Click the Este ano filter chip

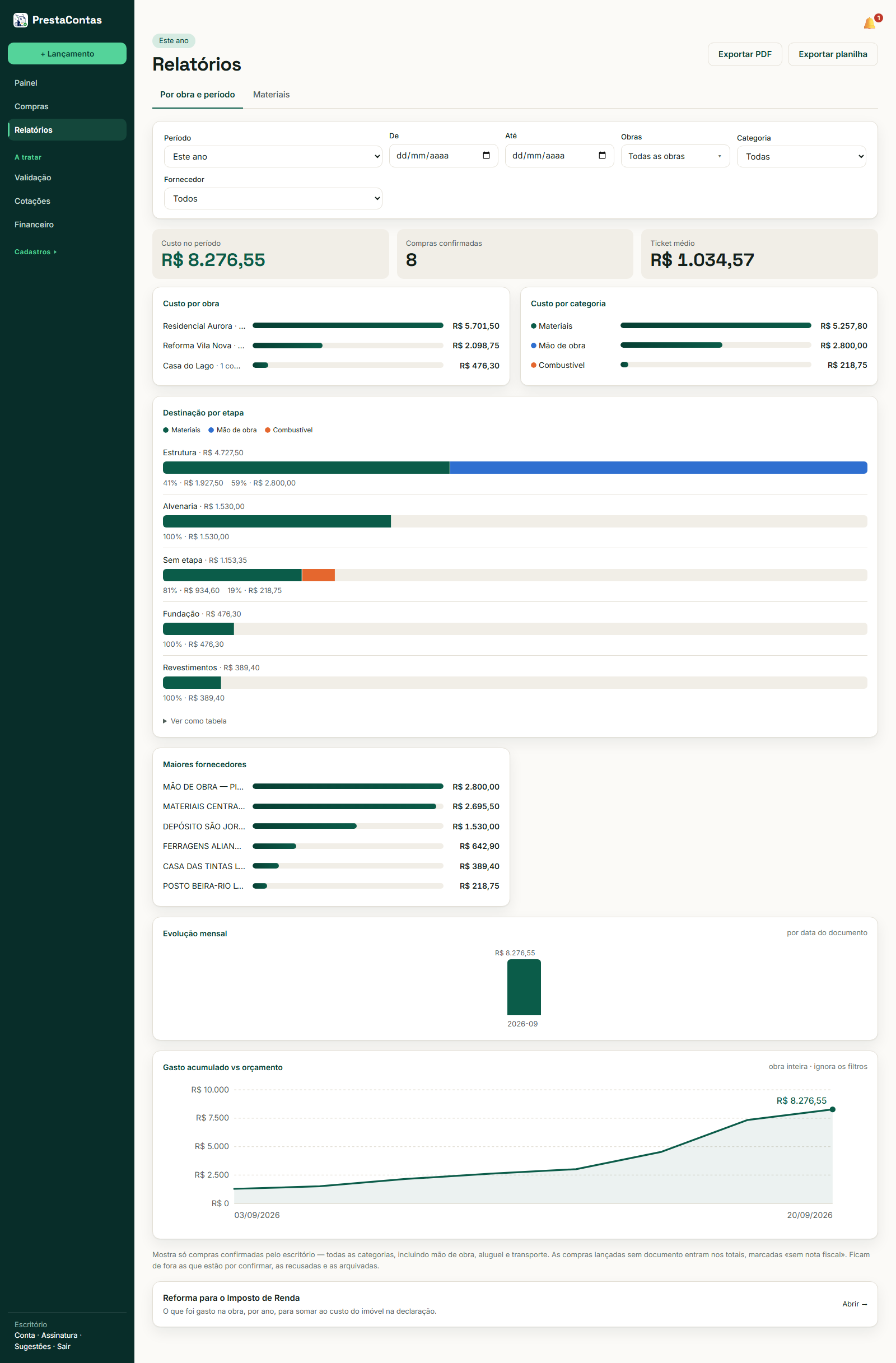(x=174, y=41)
